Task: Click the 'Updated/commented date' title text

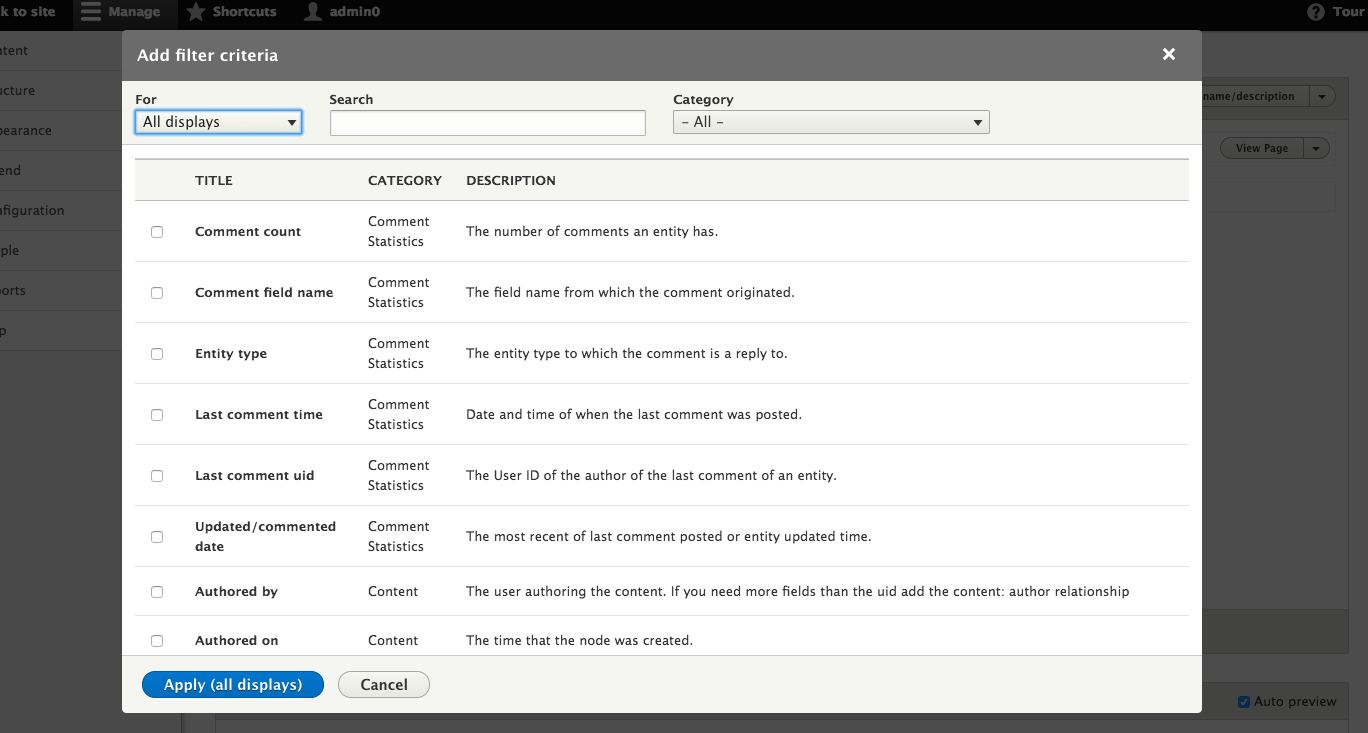Action: tap(266, 537)
